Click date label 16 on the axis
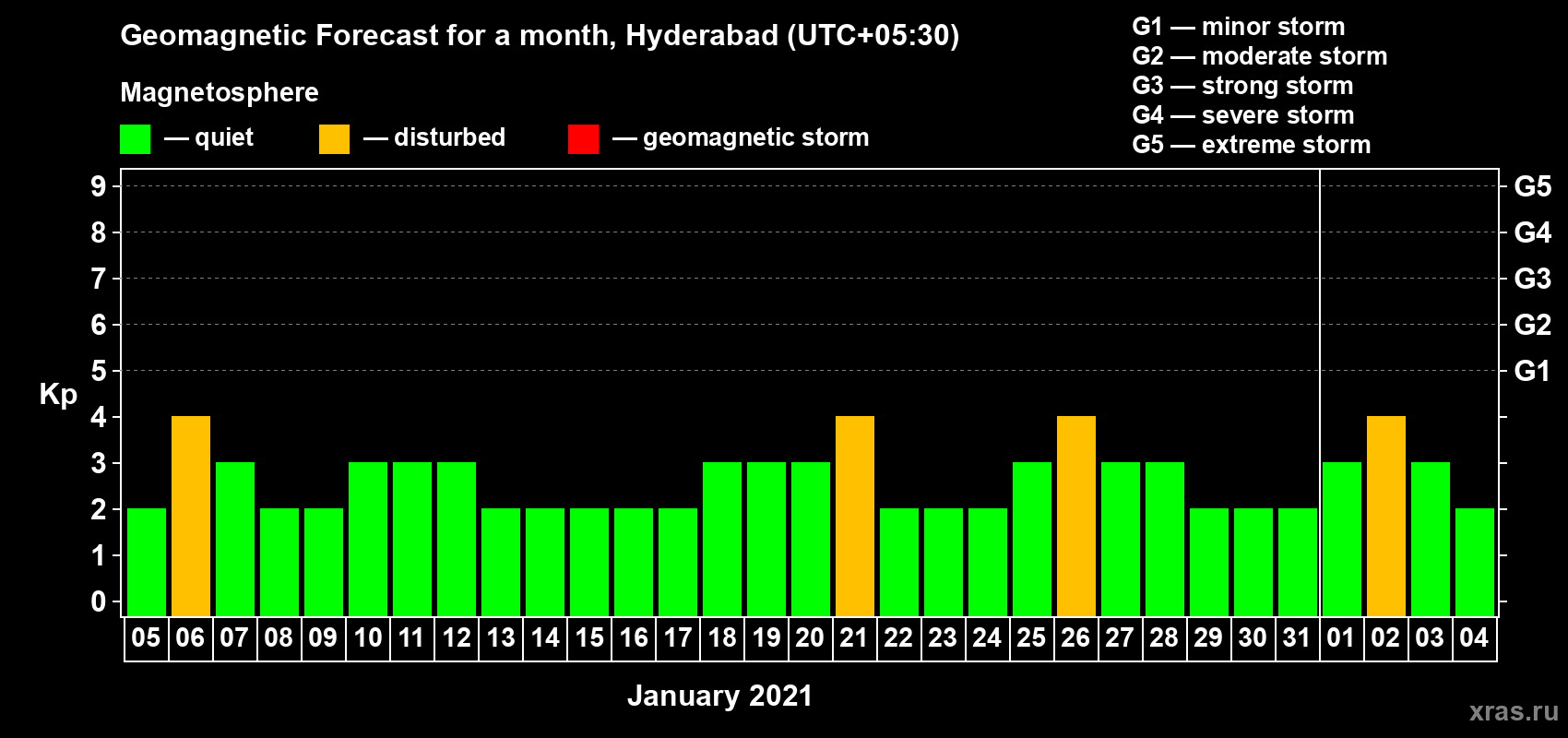This screenshot has height=738, width=1568. [633, 637]
